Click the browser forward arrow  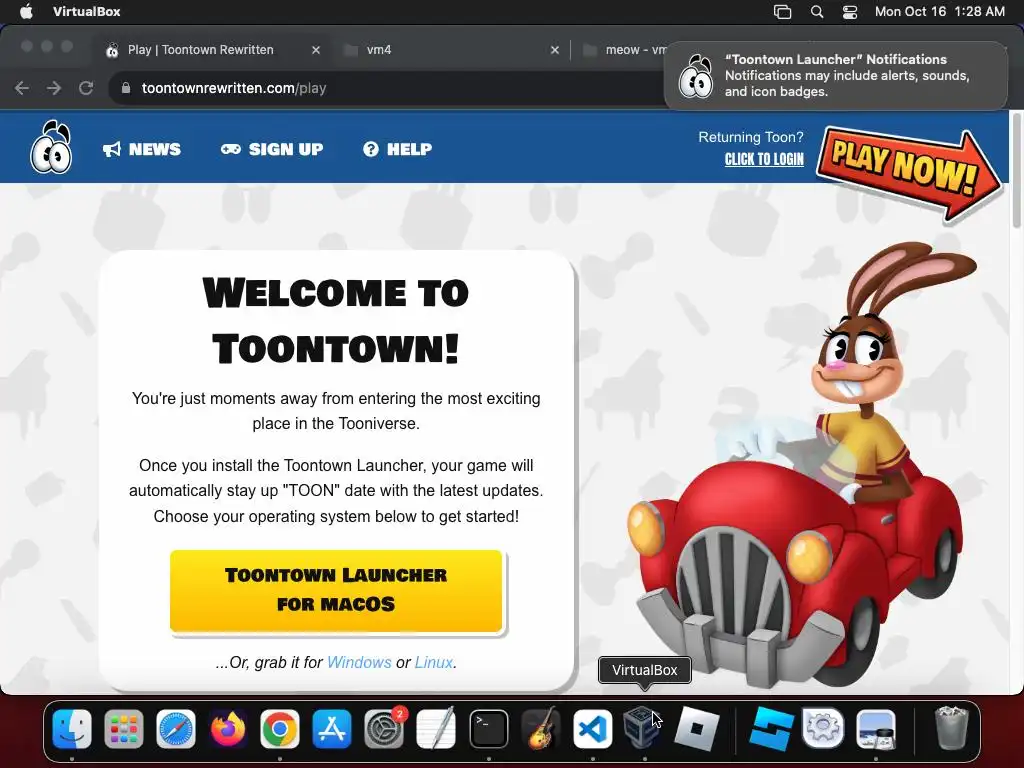click(x=54, y=88)
